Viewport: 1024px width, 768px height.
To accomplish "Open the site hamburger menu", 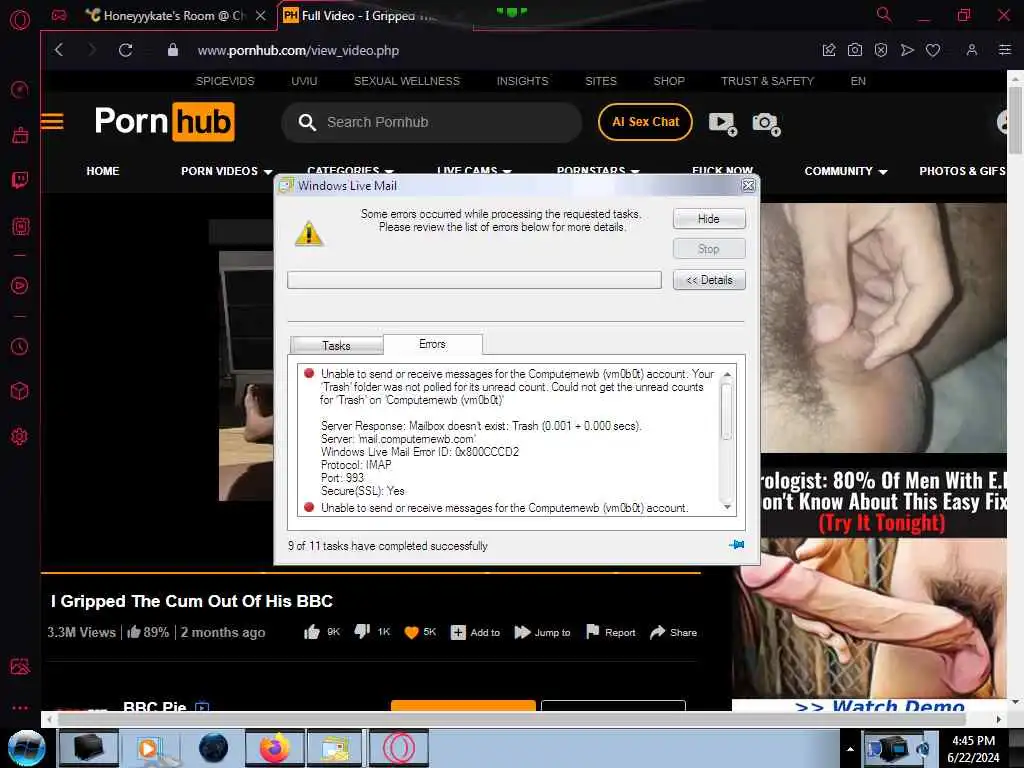I will [52, 121].
